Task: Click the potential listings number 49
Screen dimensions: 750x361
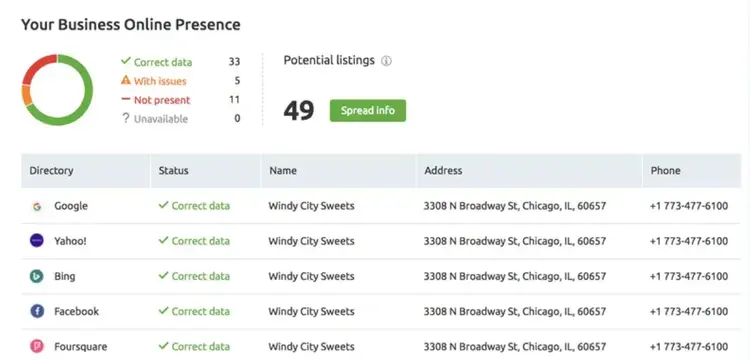Action: tap(299, 111)
